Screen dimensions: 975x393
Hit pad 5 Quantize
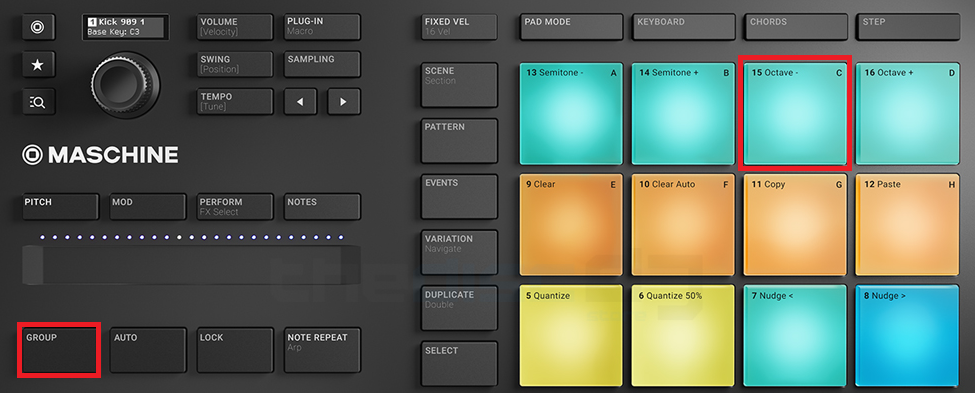tap(571, 336)
